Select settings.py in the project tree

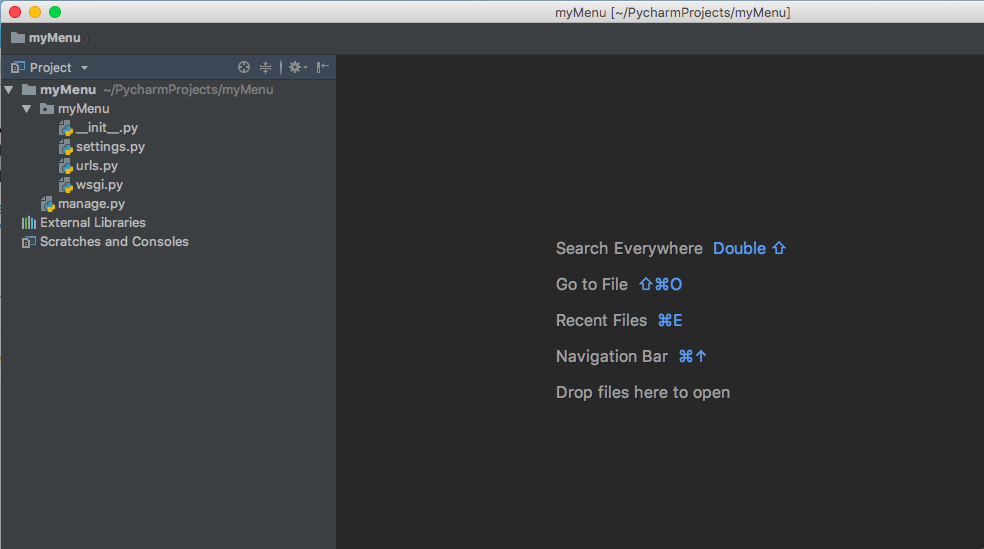click(x=110, y=147)
